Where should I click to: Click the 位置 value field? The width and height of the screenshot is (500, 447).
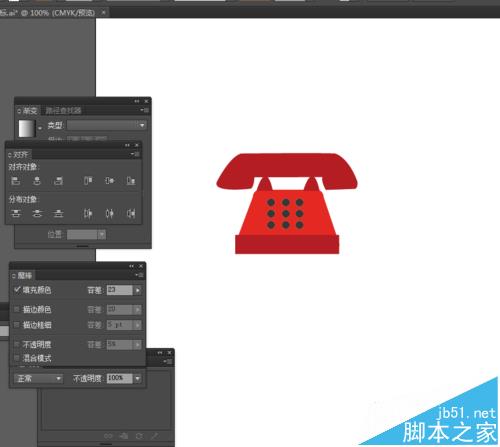82,235
